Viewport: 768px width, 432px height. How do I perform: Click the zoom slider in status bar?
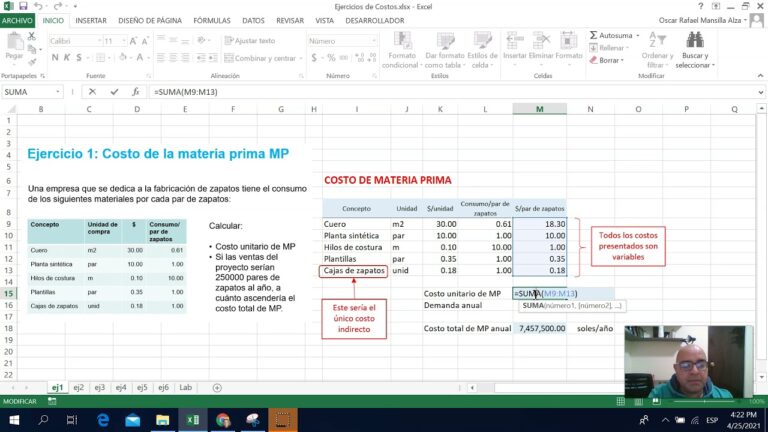point(705,402)
